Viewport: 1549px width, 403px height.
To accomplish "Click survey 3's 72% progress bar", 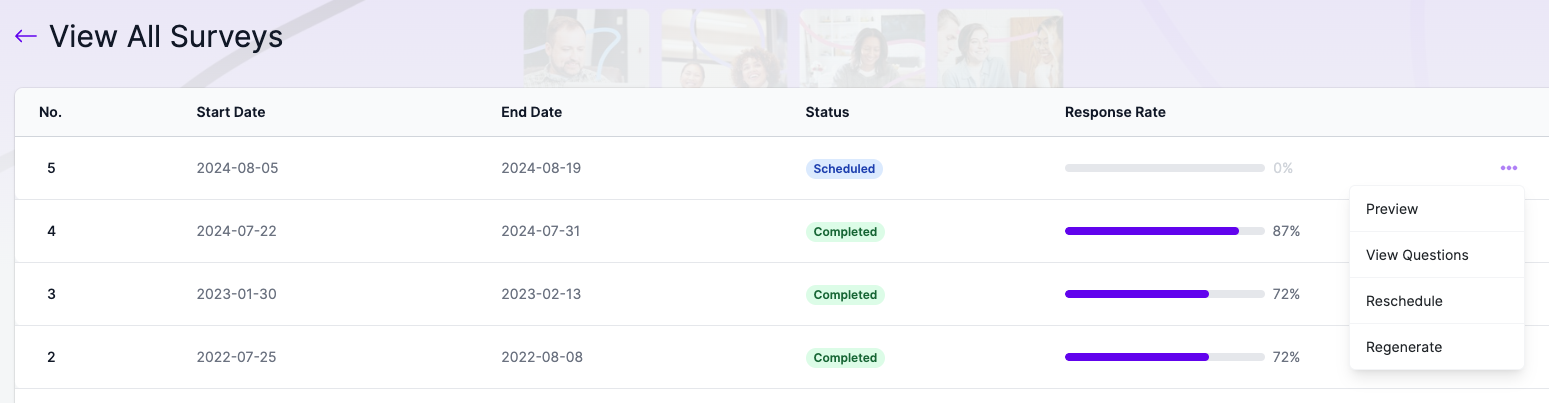I will click(1164, 294).
